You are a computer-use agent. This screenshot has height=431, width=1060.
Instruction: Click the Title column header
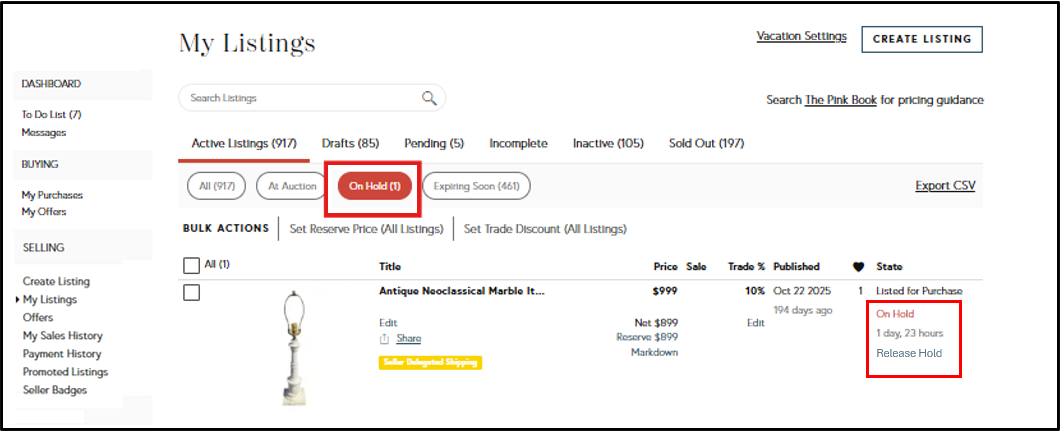tap(390, 267)
